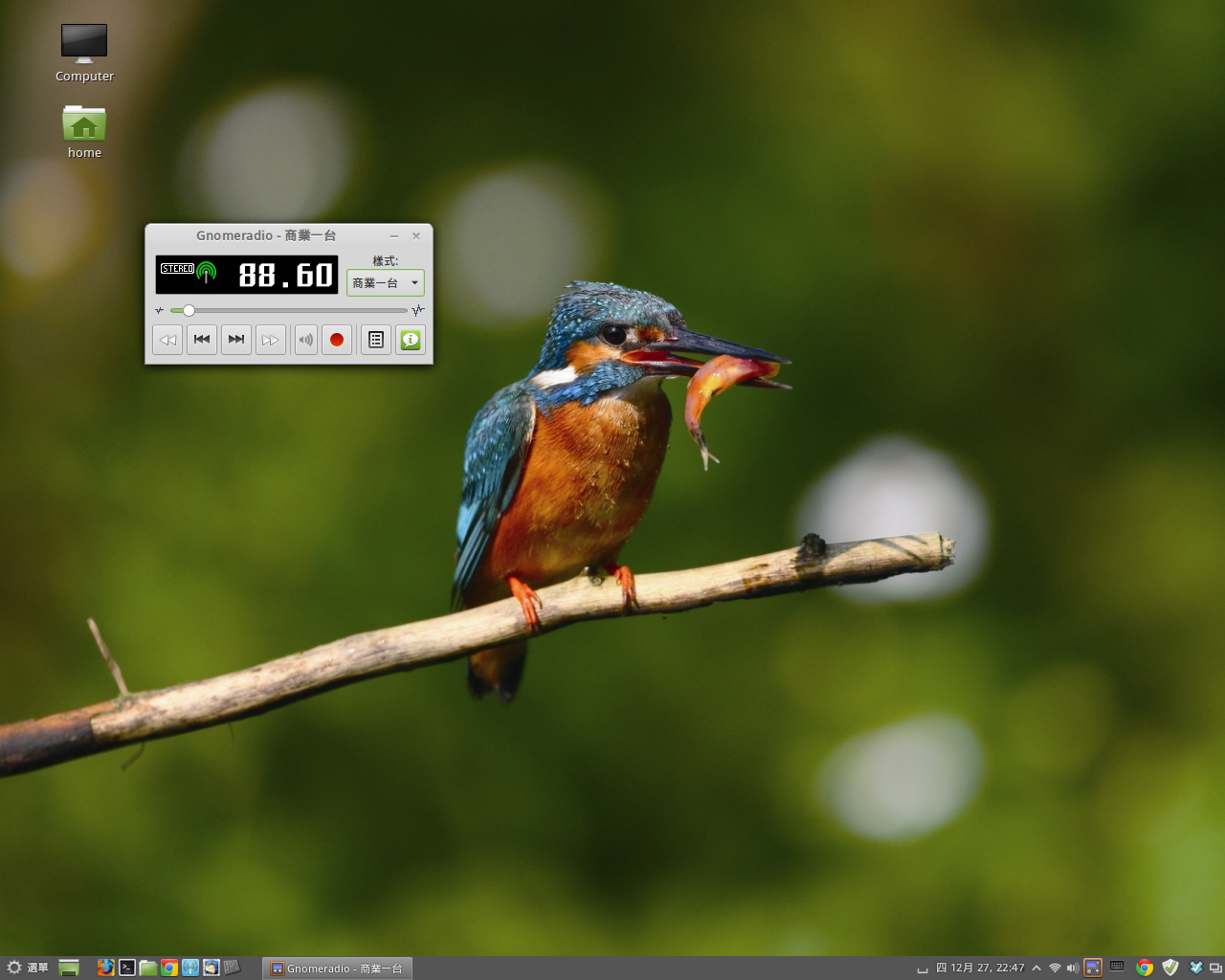1225x980 pixels.
Task: Click the frequency slider handle
Action: (x=189, y=310)
